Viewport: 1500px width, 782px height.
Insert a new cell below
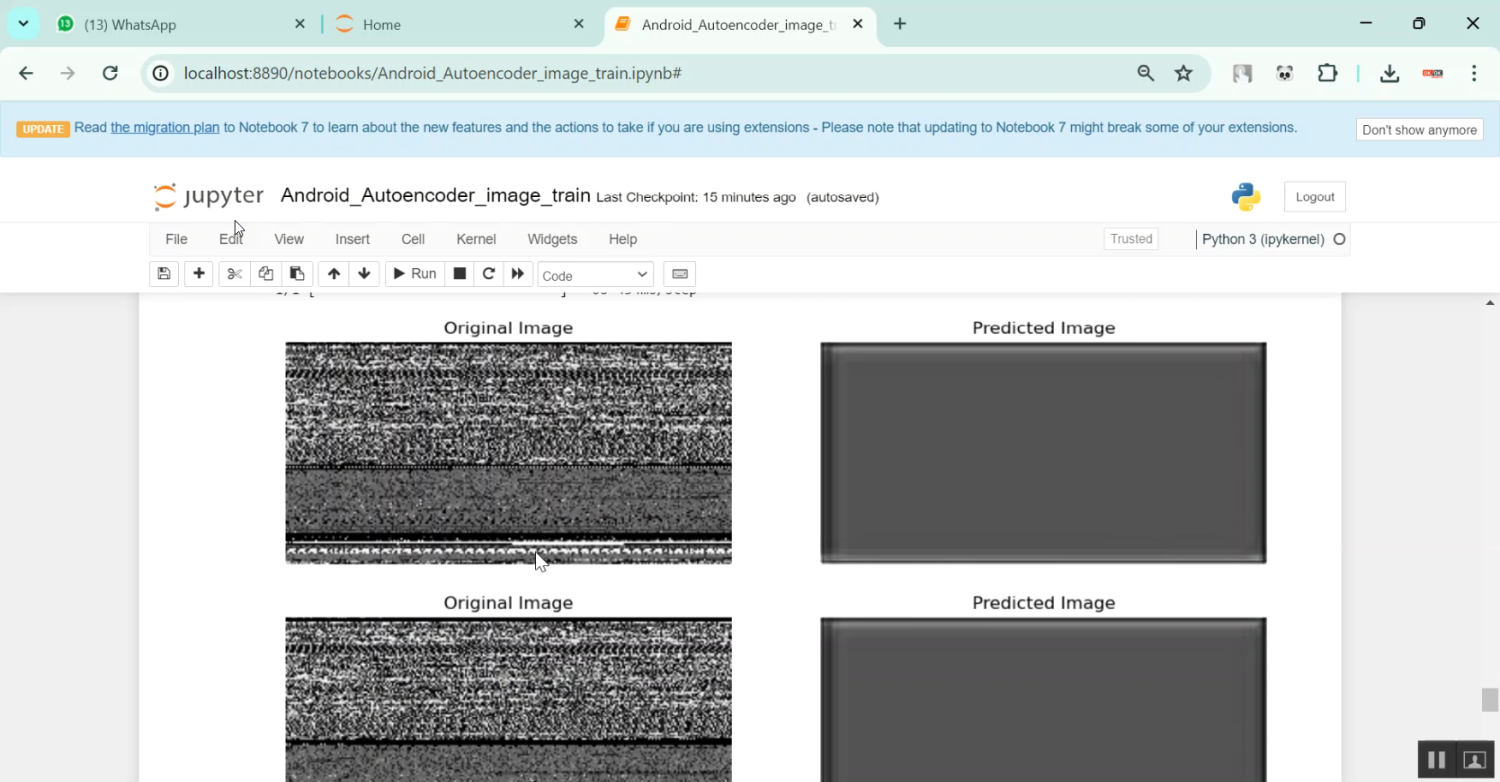tap(198, 273)
